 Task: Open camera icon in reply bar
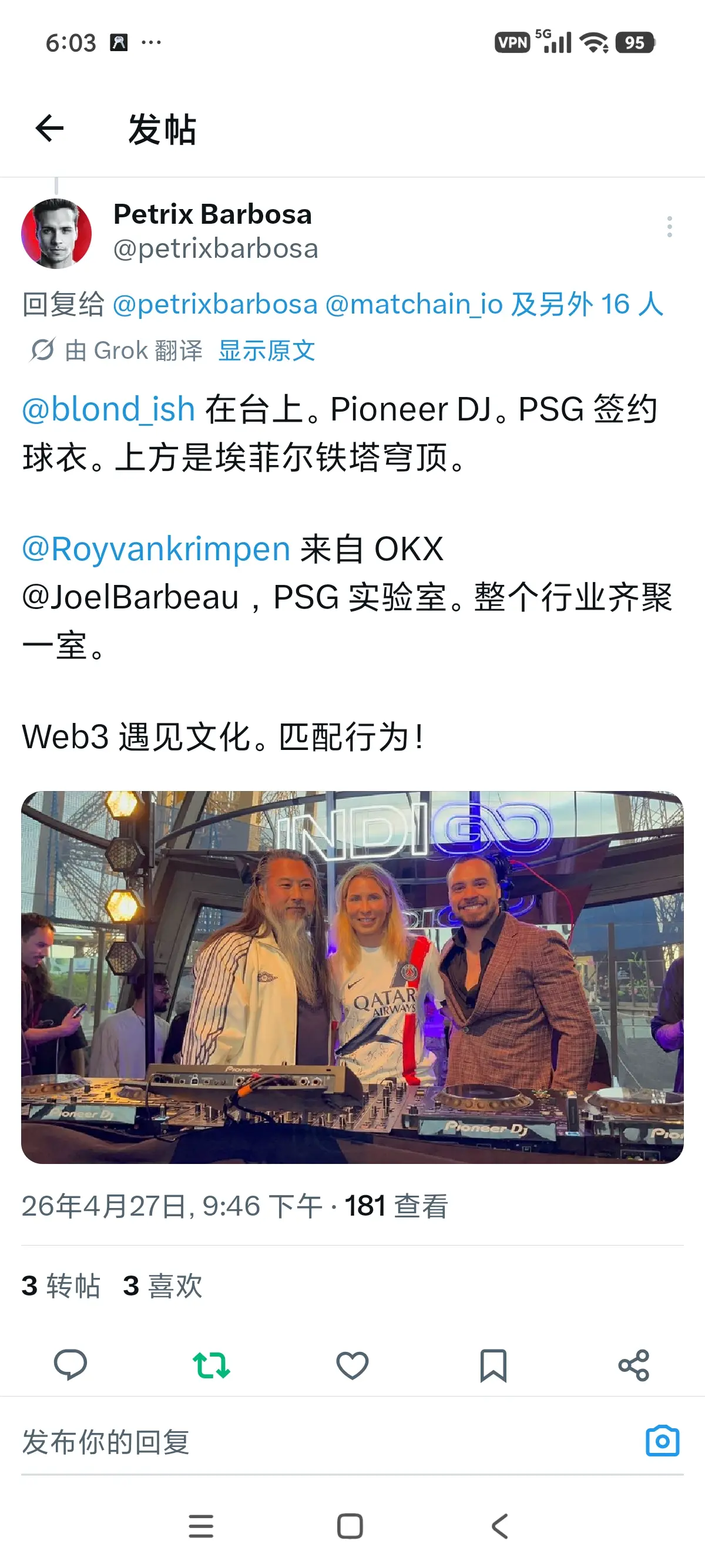pos(662,1440)
